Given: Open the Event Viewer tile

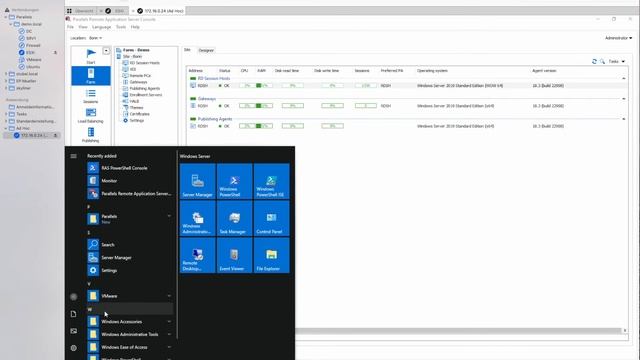Looking at the screenshot, I should 234,255.
